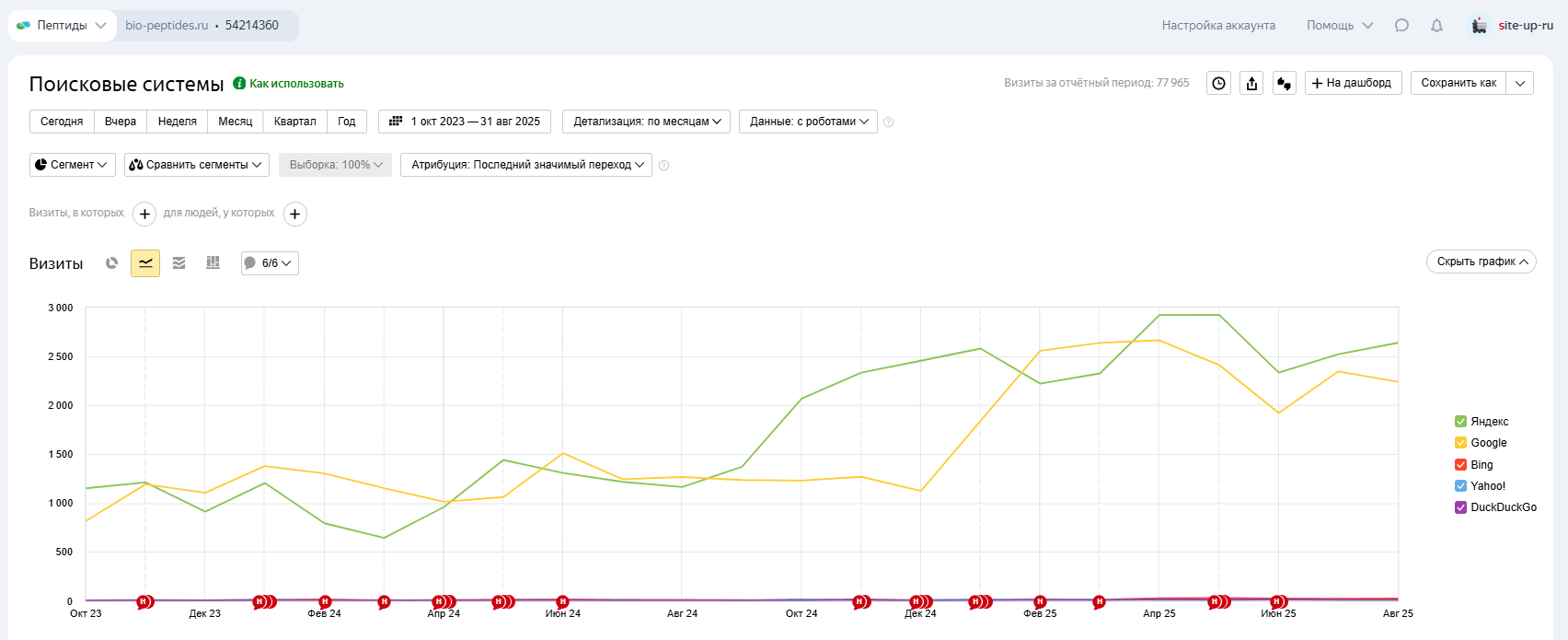Image resolution: width=1568 pixels, height=640 pixels.
Task: Click the Bing red color swatch
Action: [x=1460, y=465]
